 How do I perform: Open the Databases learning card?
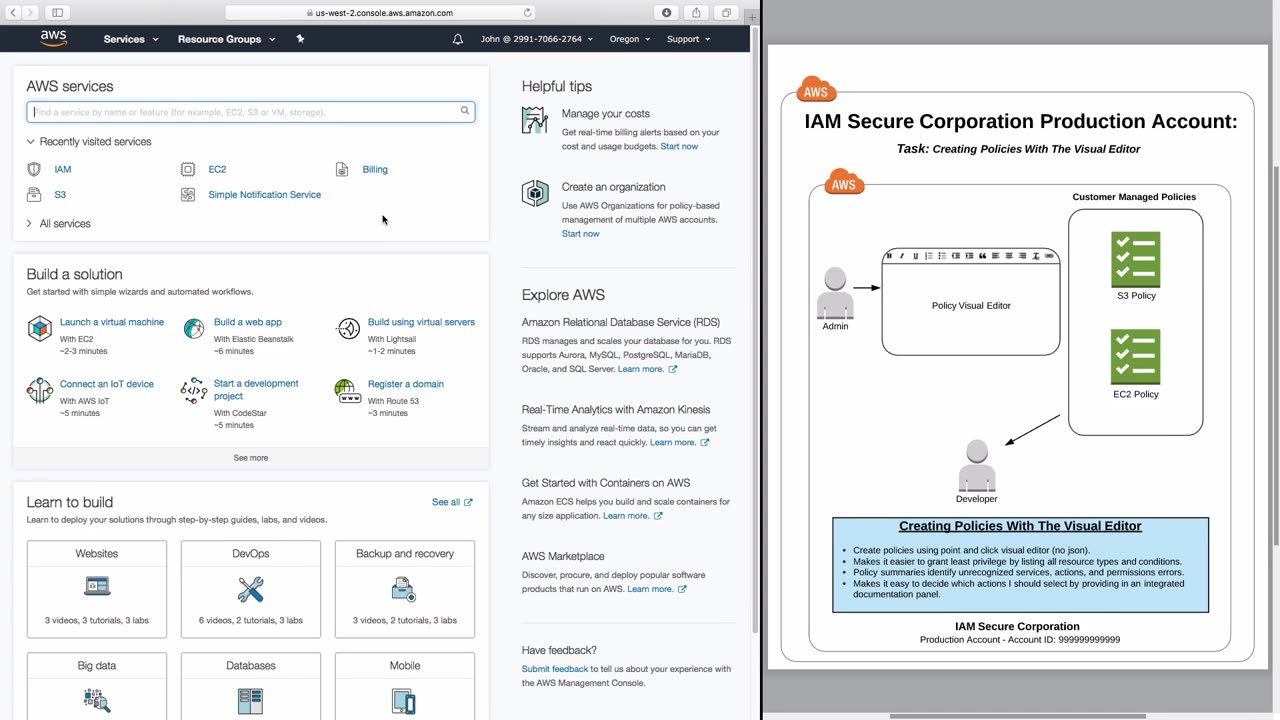click(251, 686)
